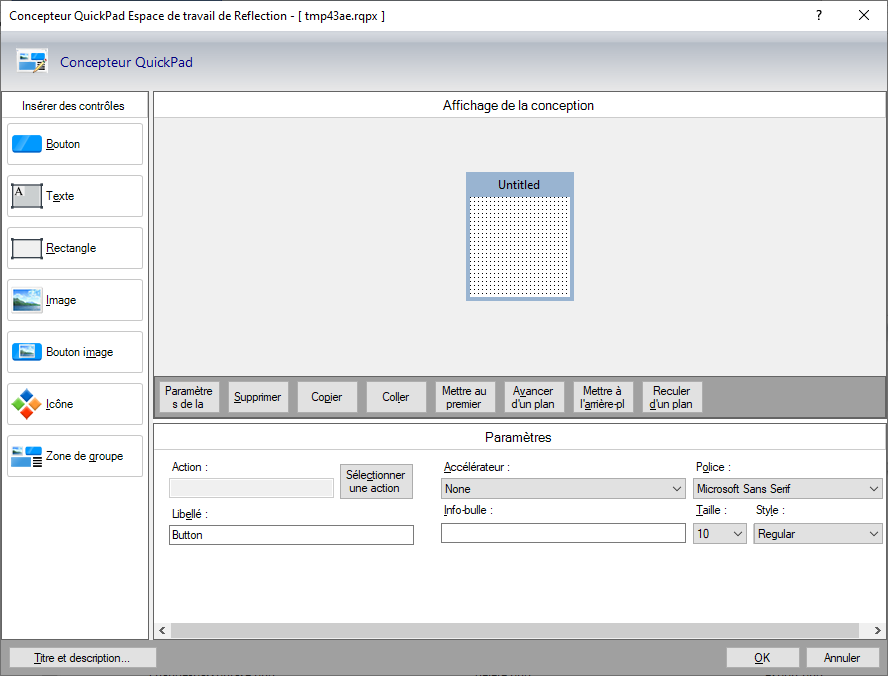Click Mettre au premier plan button

[x=464, y=397]
